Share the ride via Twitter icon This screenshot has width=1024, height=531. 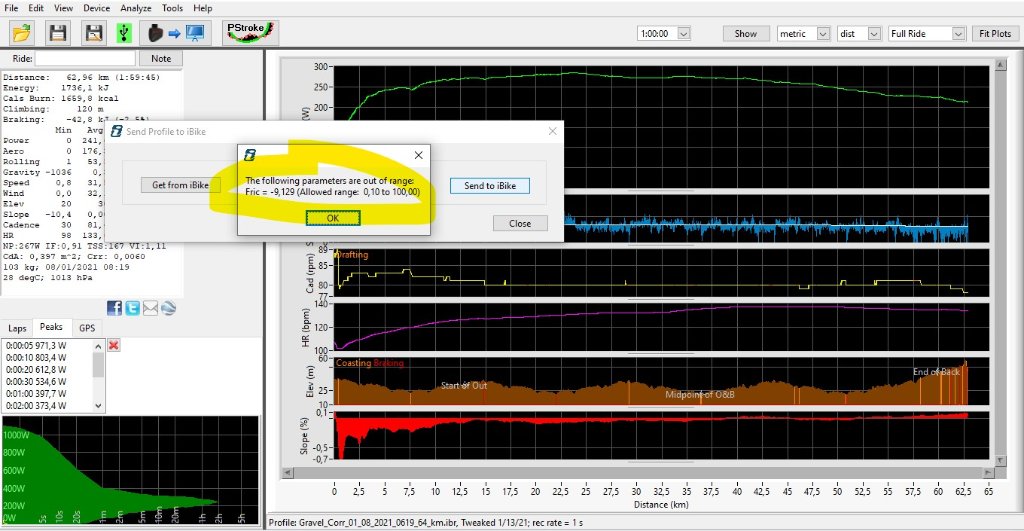132,308
